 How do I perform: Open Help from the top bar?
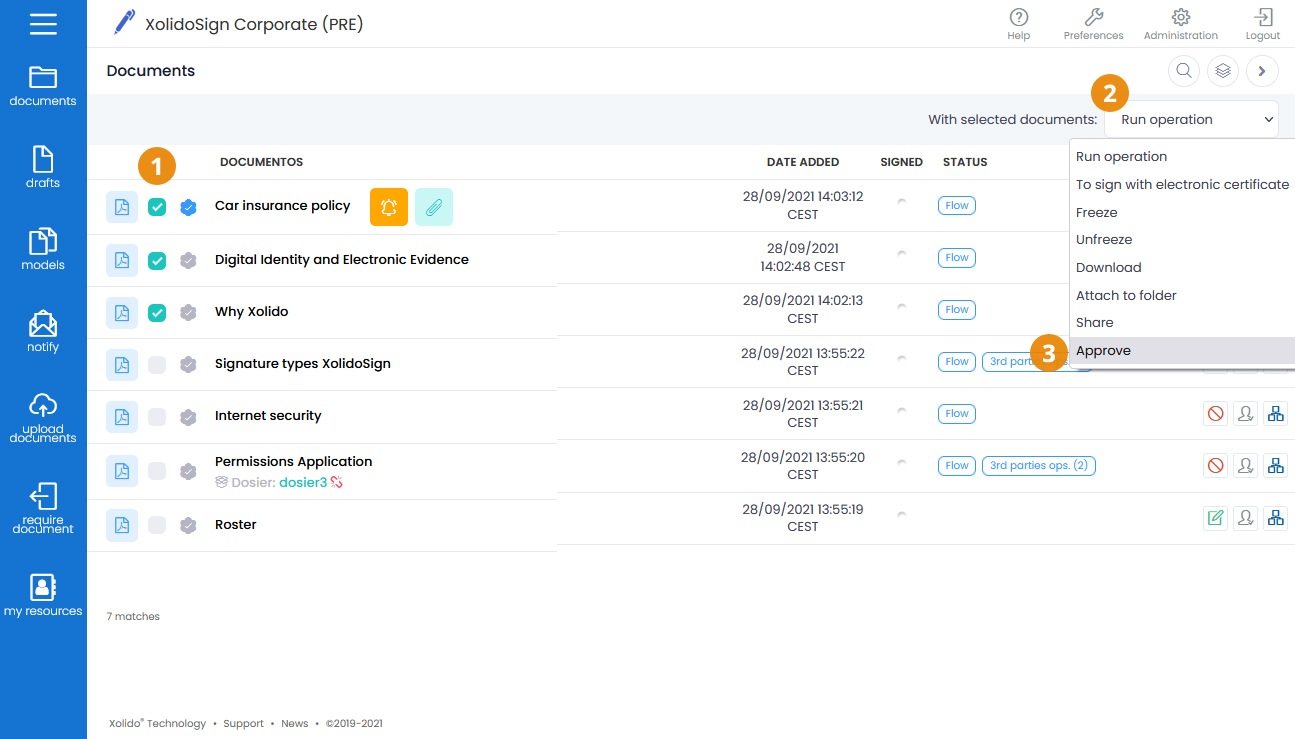pos(1019,24)
